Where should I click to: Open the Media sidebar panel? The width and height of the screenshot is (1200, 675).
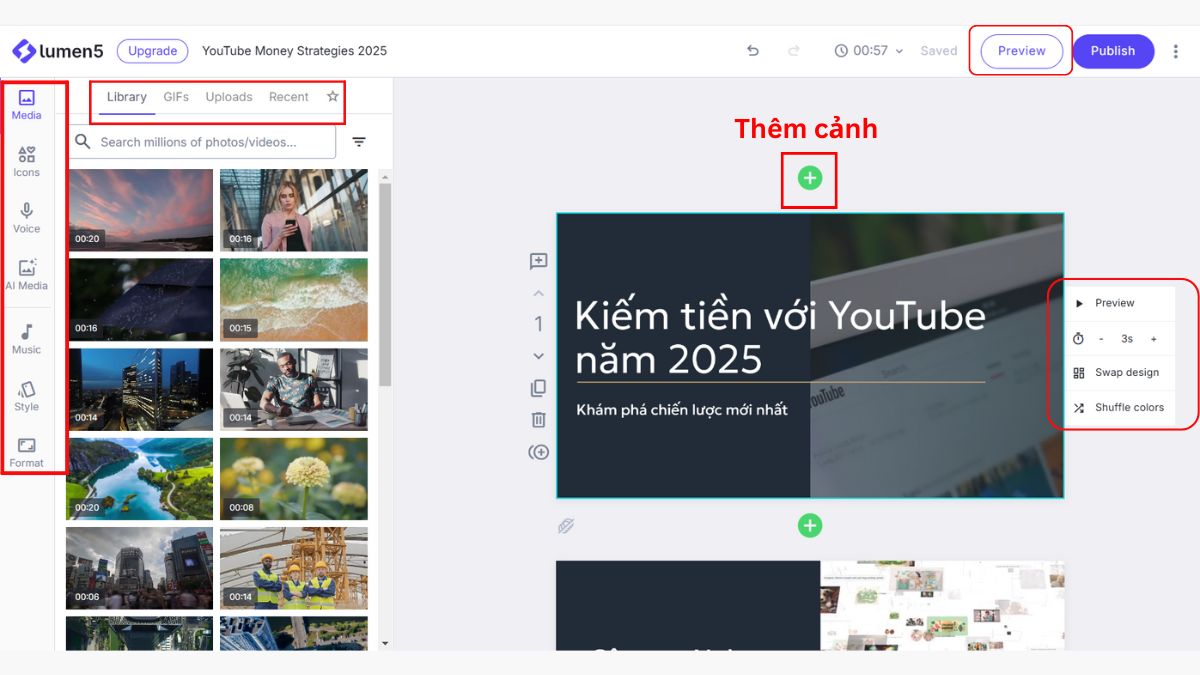point(27,105)
